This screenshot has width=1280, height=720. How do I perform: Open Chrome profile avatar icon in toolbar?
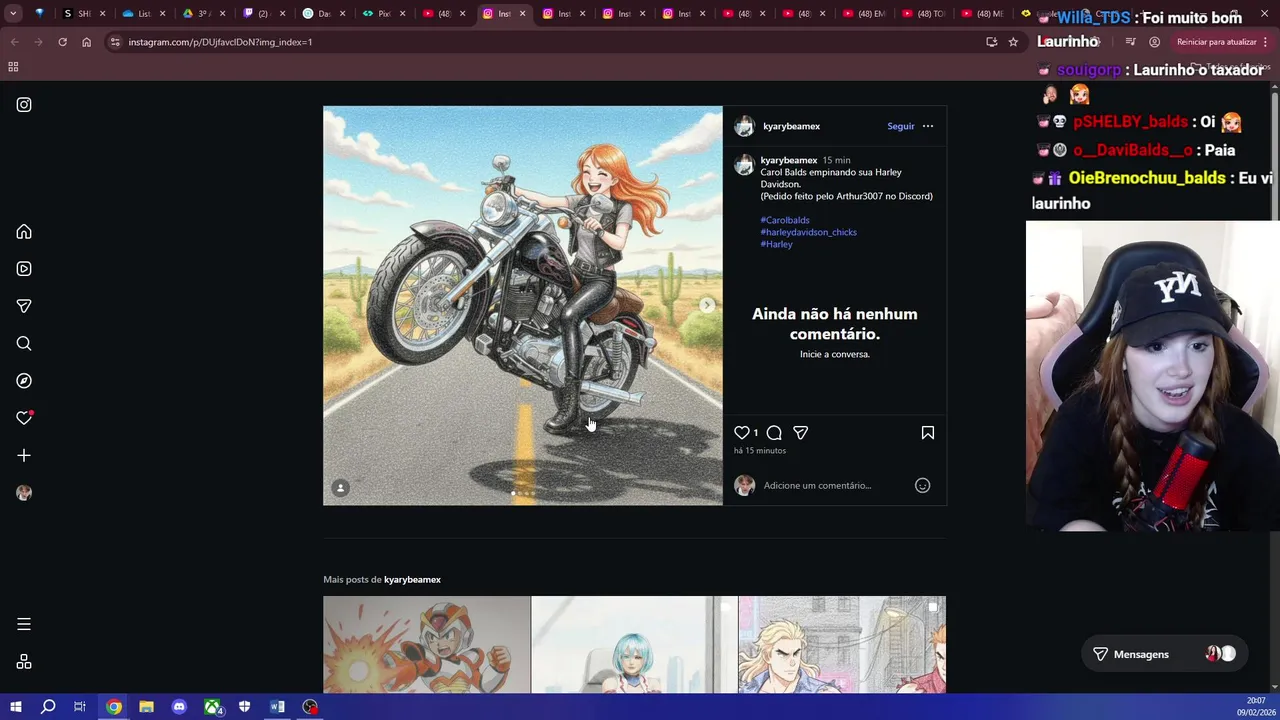tap(1154, 42)
